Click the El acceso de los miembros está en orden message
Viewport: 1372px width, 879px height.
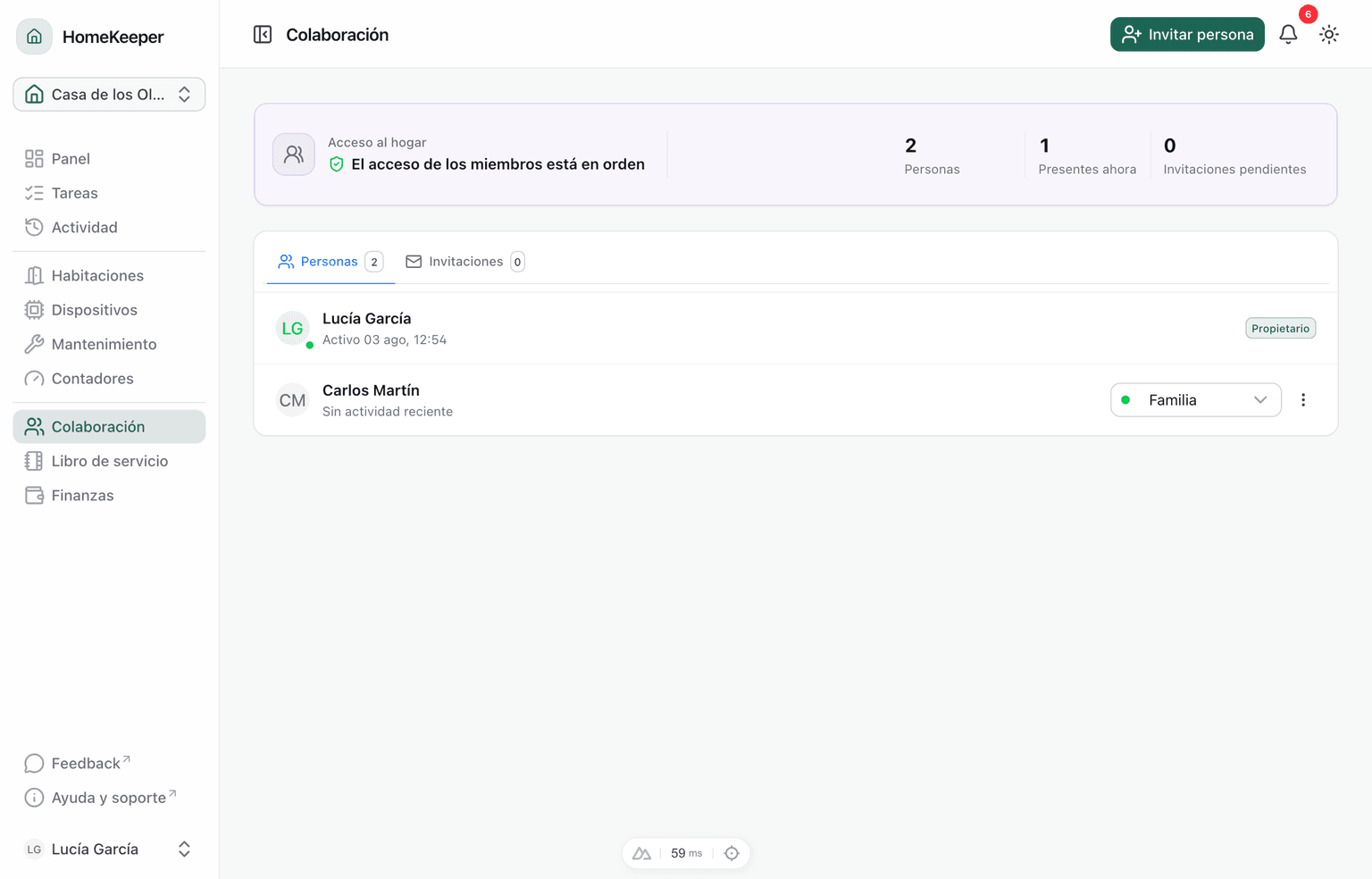tap(498, 164)
